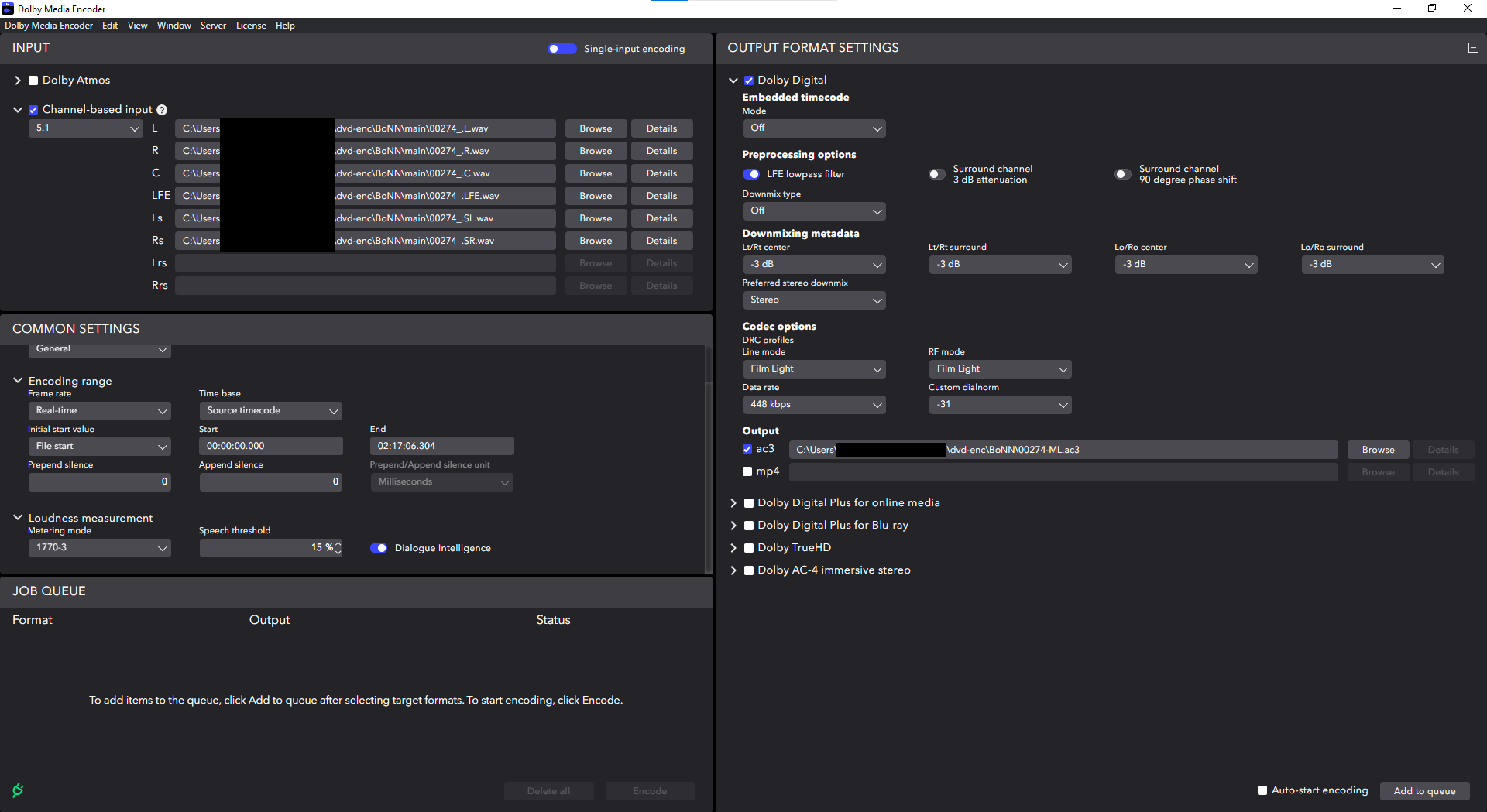The height and width of the screenshot is (812, 1487).
Task: Open the 5.1 channel layout dropdown
Action: click(86, 128)
